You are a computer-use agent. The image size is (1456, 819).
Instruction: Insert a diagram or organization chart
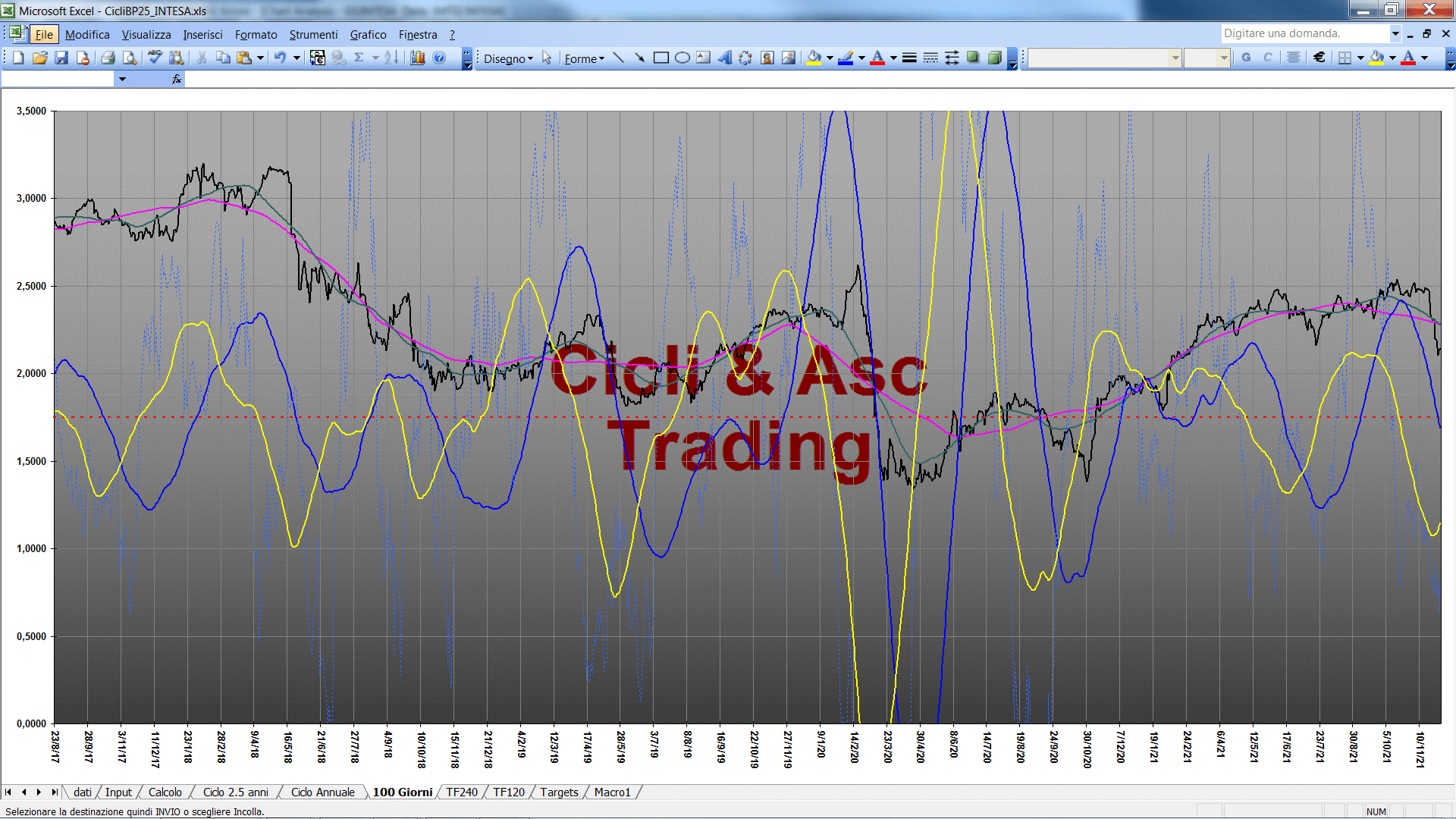coord(745,58)
